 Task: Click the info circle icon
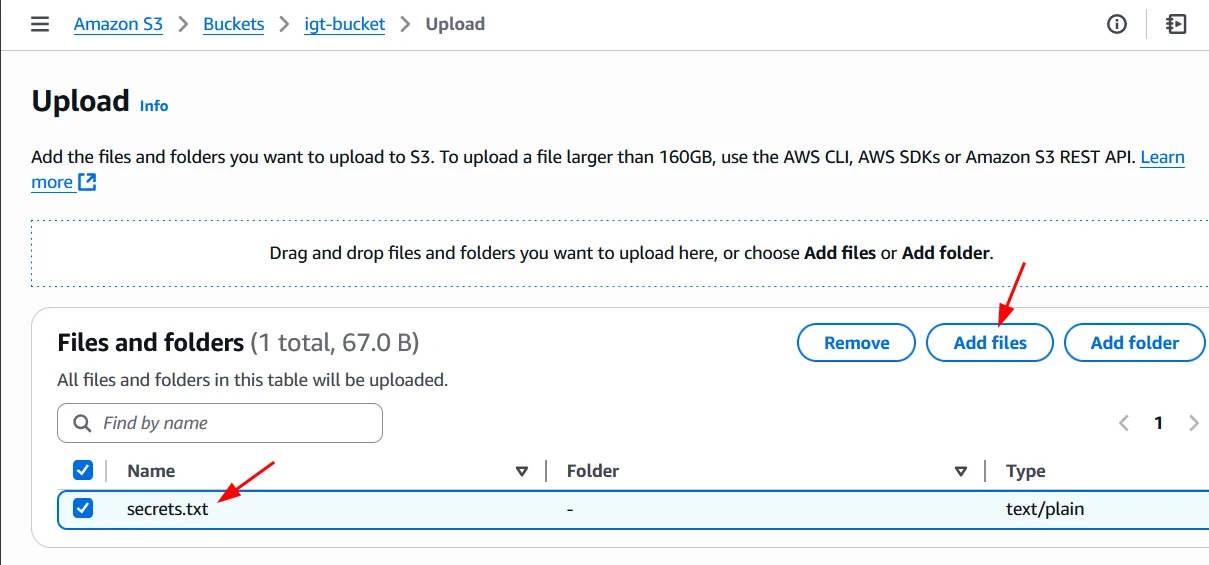1117,24
